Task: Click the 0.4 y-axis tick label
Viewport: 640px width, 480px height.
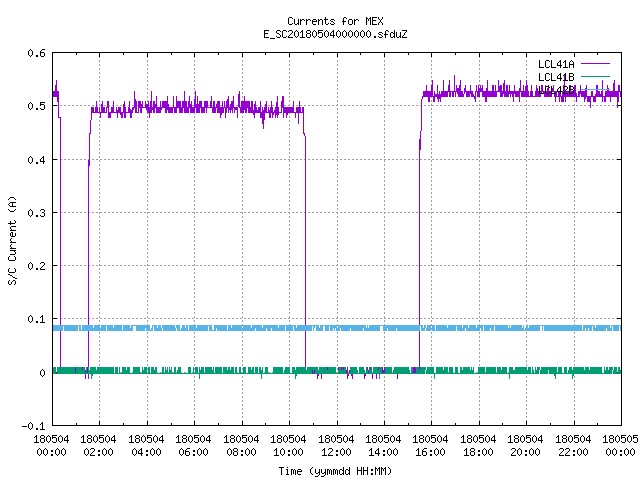Action: tap(36, 160)
